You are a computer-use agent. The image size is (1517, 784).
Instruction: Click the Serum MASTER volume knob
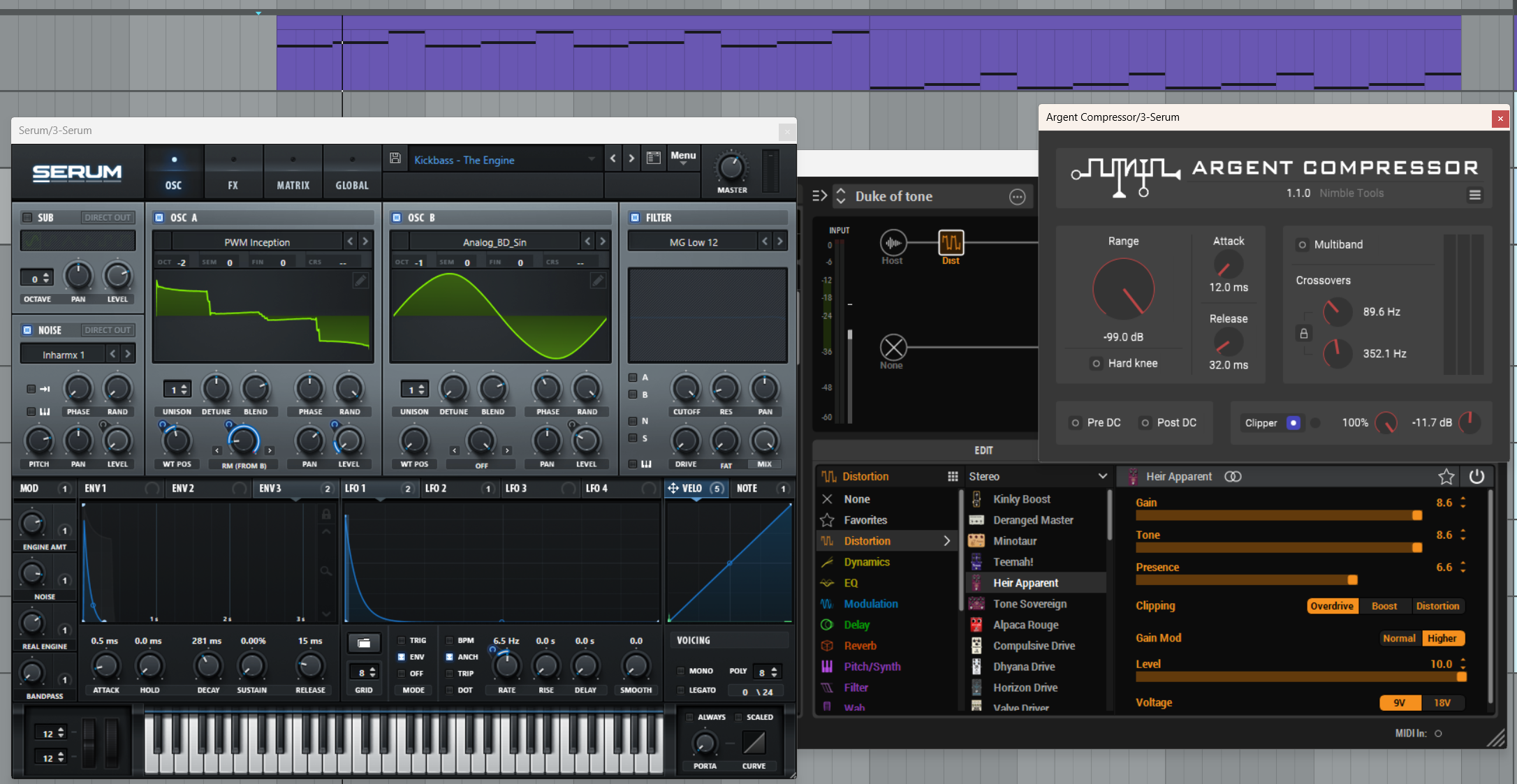[x=731, y=168]
